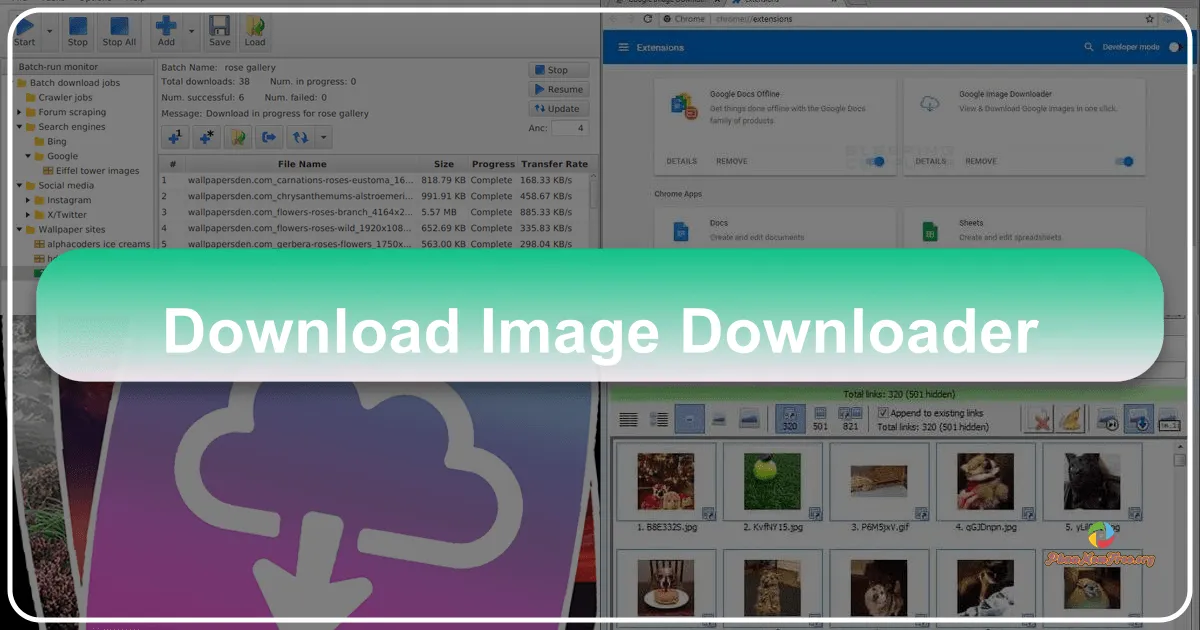Select the KvfNY15.jpg thumbnail
The image size is (1200, 630).
(774, 484)
